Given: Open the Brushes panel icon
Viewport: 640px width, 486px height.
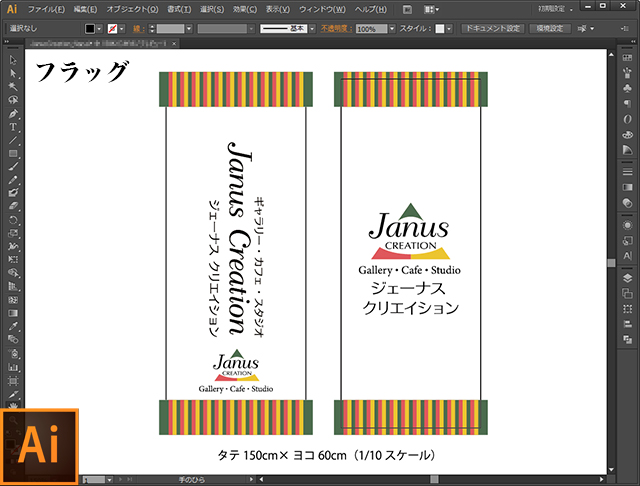Looking at the screenshot, I should point(627,73).
